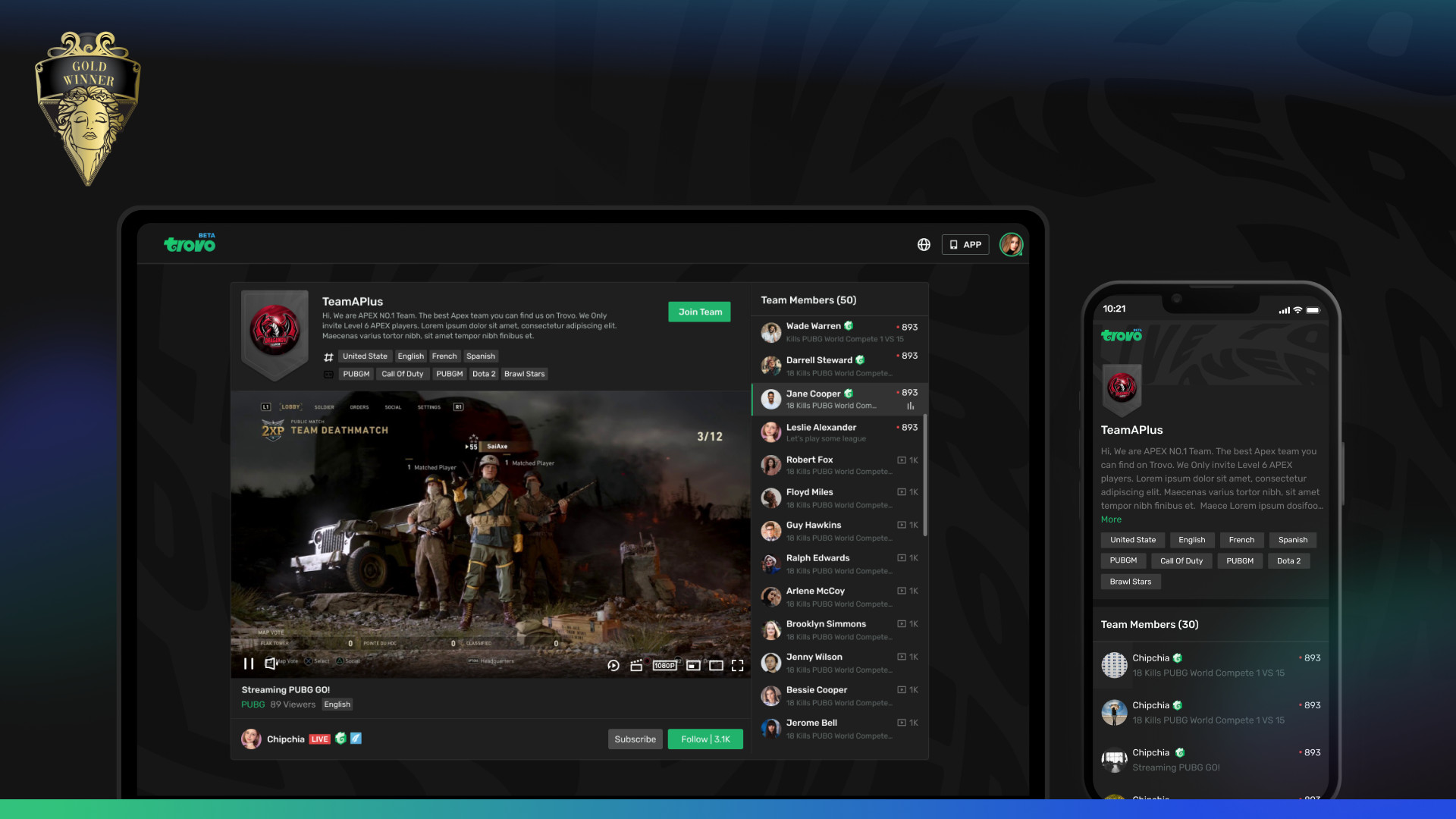Toggle picture-in-picture mini player icon

693,666
